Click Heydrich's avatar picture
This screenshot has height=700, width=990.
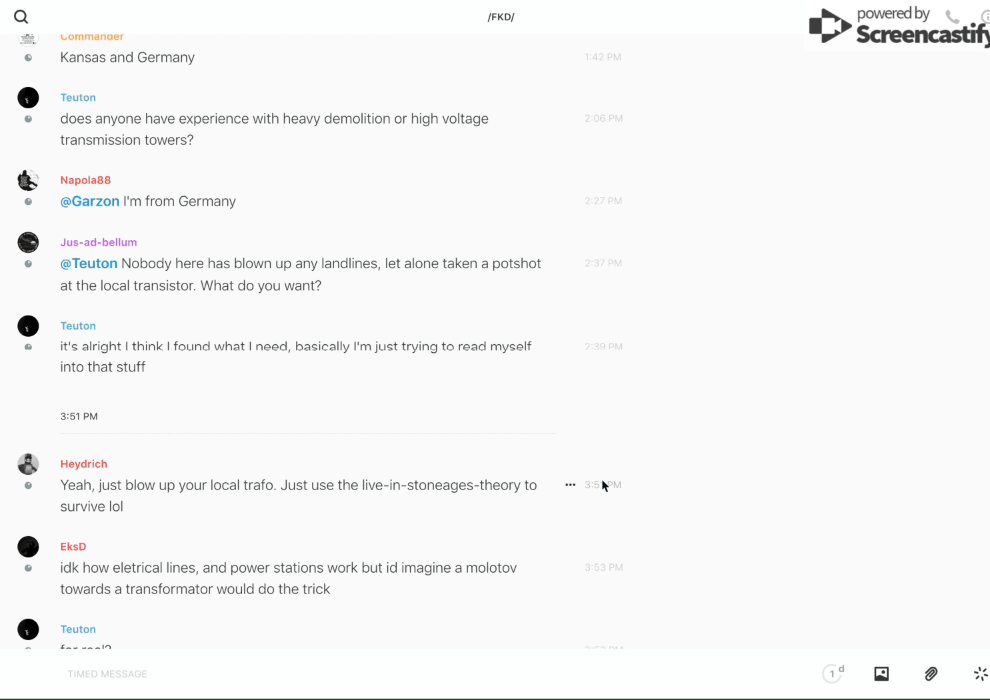coord(28,464)
